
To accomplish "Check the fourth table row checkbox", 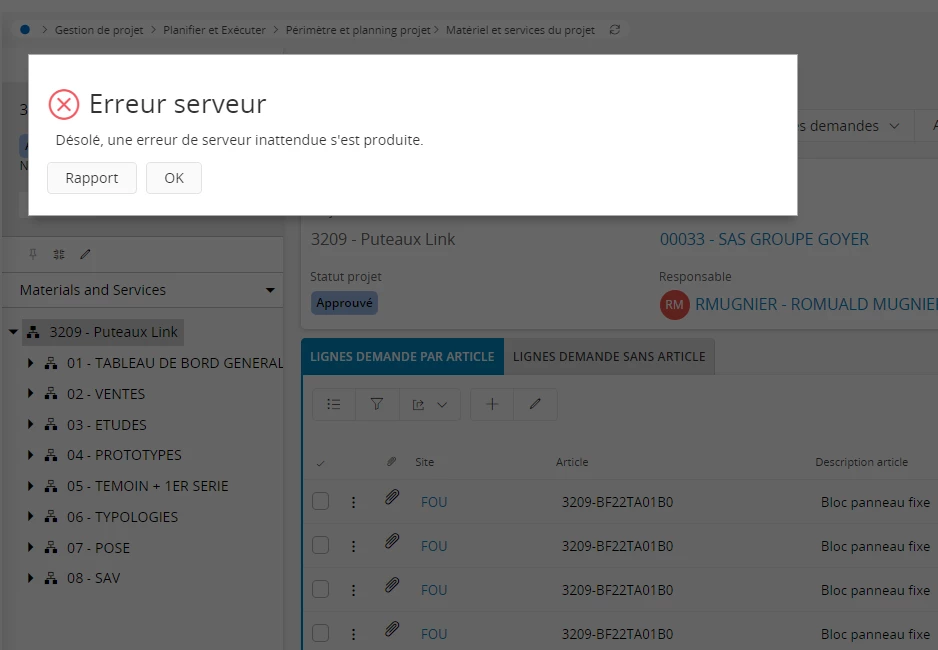I will click(321, 633).
